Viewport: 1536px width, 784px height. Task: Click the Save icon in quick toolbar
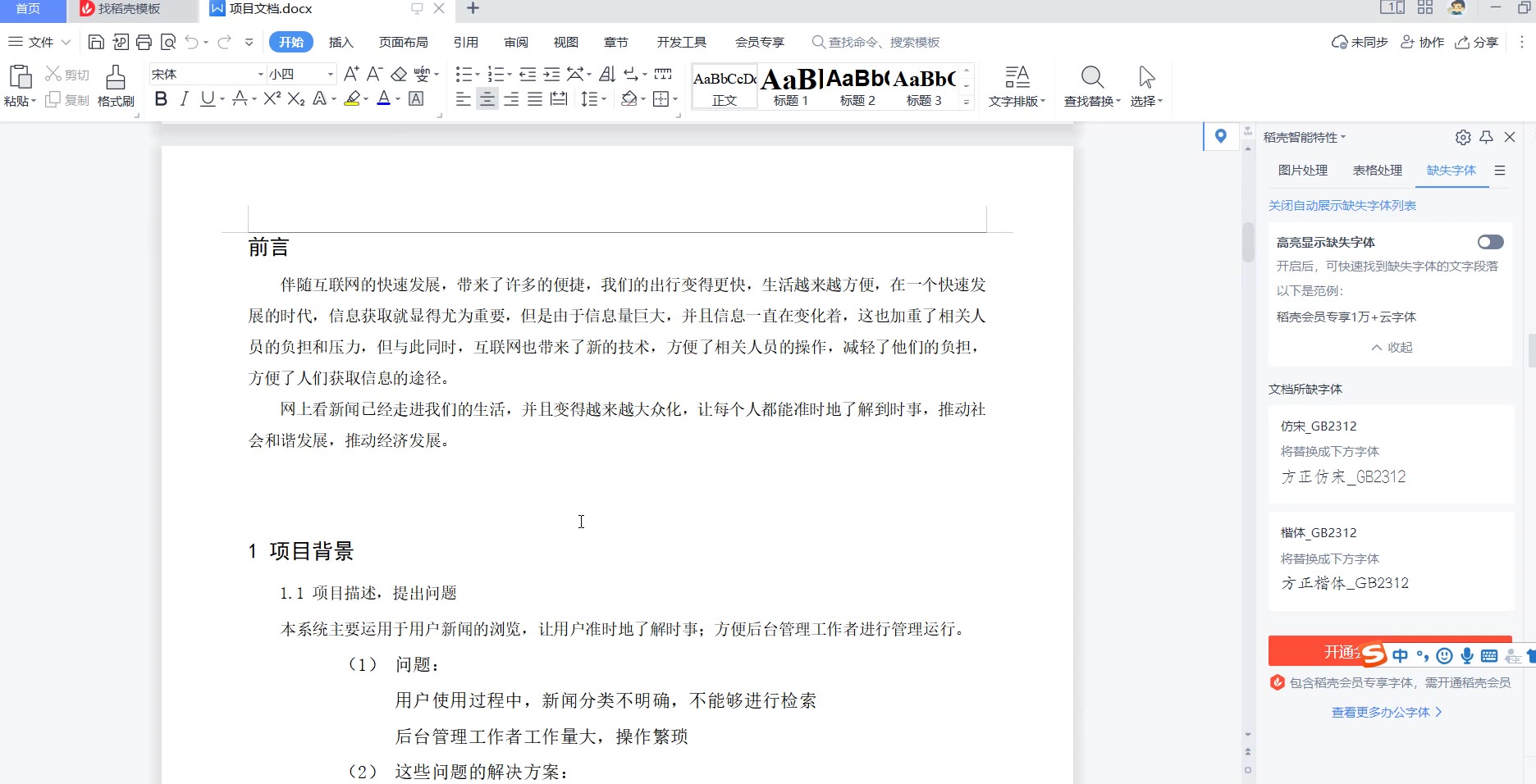(x=96, y=42)
